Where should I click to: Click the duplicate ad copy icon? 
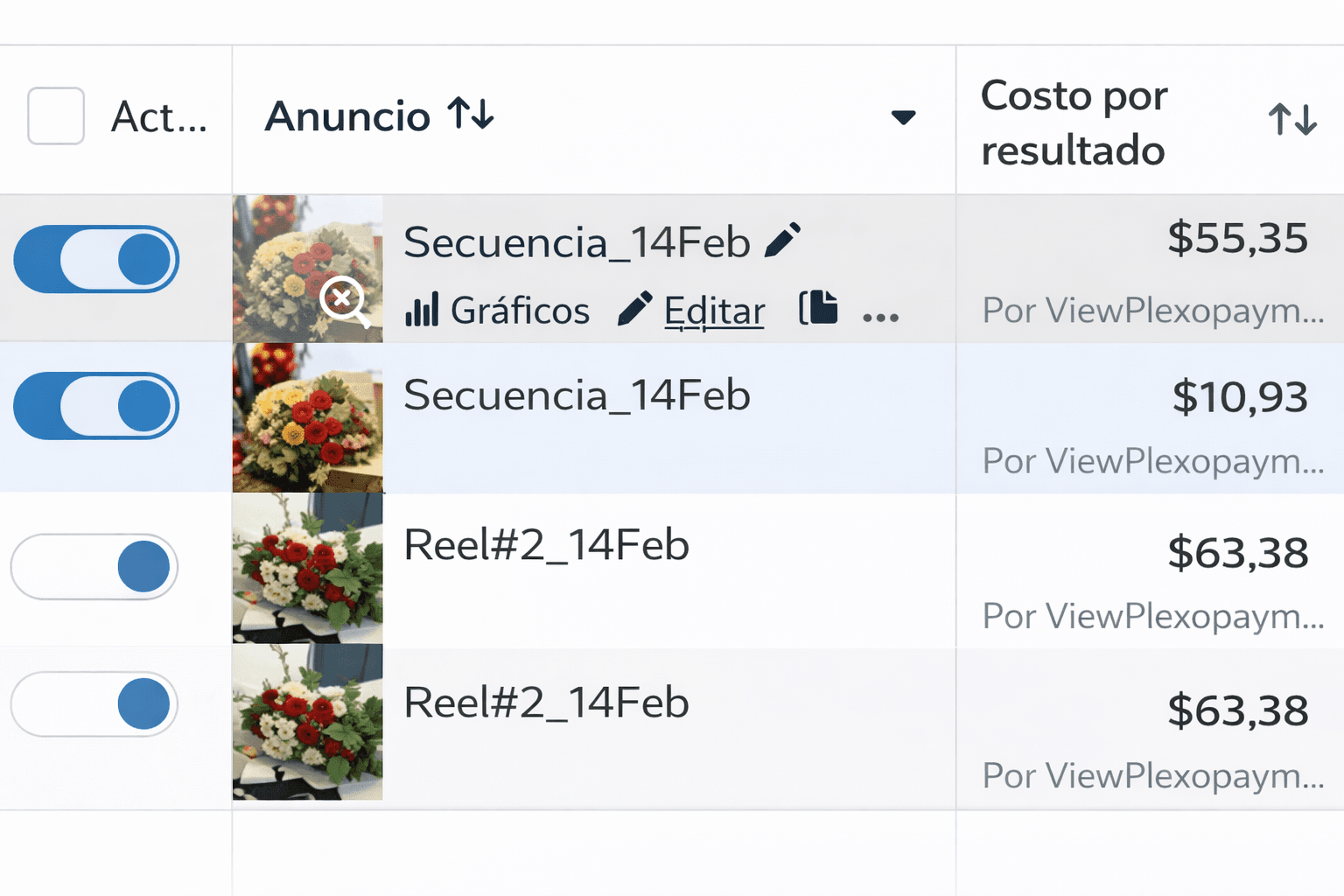[818, 309]
